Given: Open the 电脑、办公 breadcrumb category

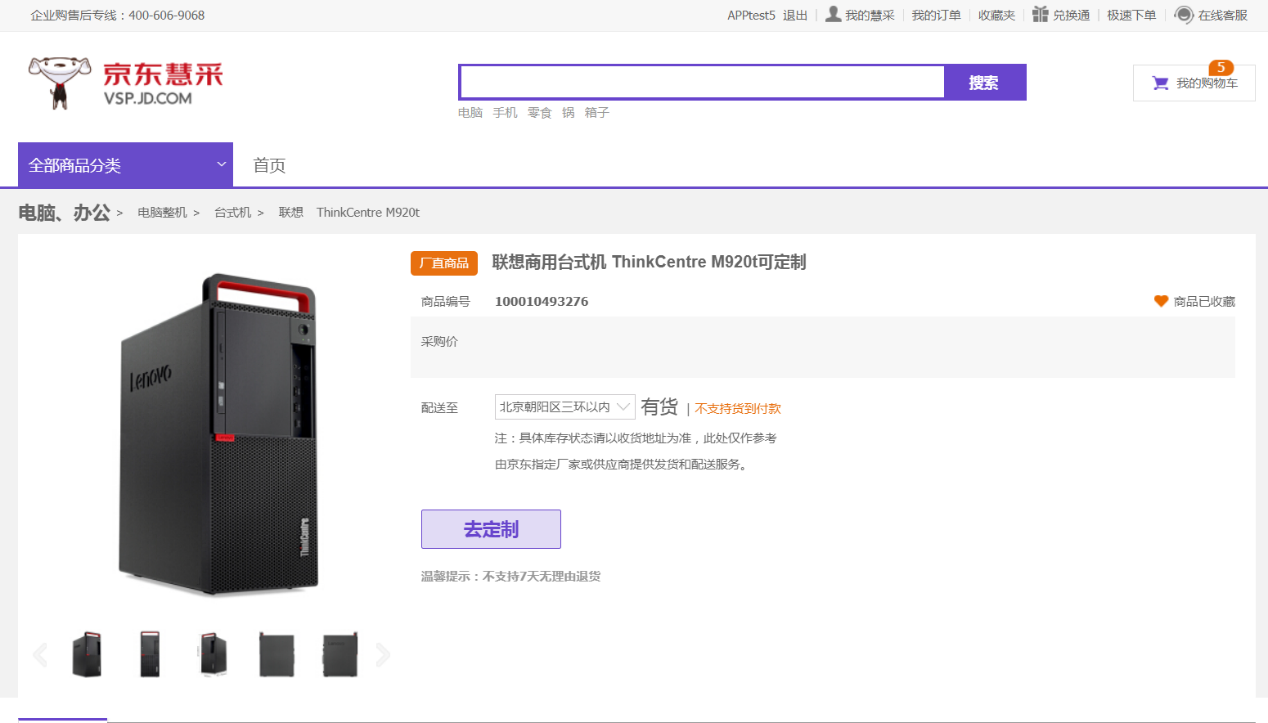Looking at the screenshot, I should pyautogui.click(x=64, y=212).
